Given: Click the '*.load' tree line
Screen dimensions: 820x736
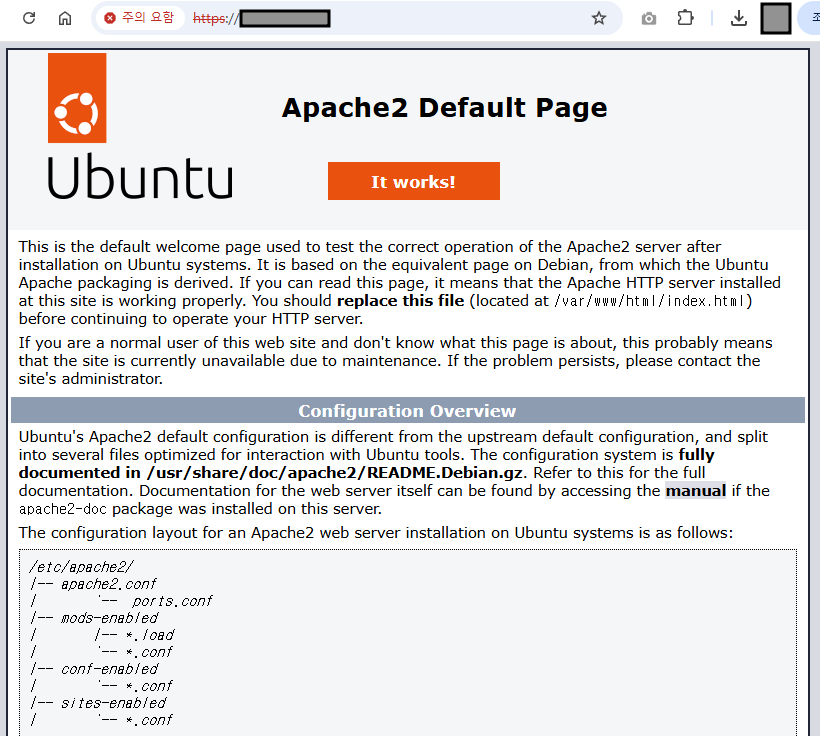Looking at the screenshot, I should point(150,635).
